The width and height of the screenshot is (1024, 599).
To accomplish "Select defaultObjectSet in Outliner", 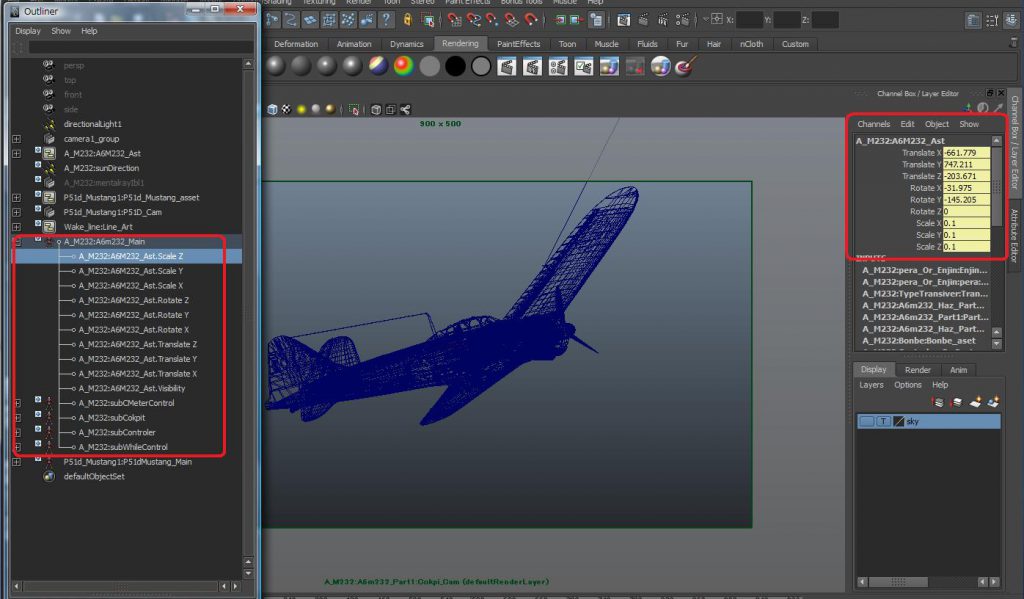I will pyautogui.click(x=93, y=477).
